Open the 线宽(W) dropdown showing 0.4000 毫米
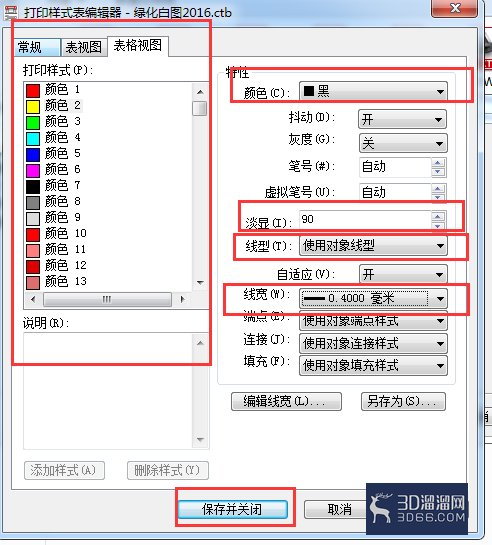This screenshot has width=492, height=545. 373,299
